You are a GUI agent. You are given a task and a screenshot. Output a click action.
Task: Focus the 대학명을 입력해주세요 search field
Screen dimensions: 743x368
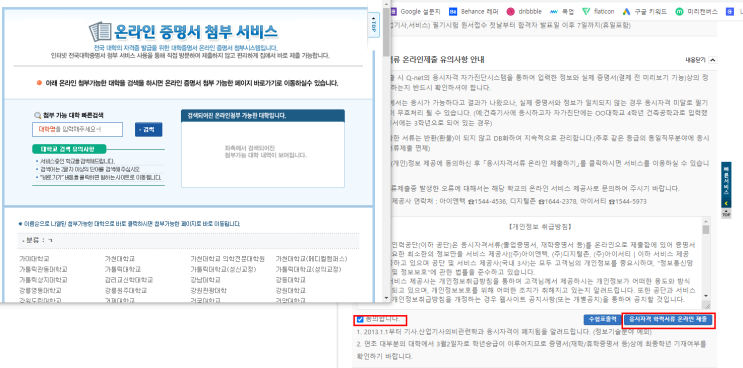(78, 129)
